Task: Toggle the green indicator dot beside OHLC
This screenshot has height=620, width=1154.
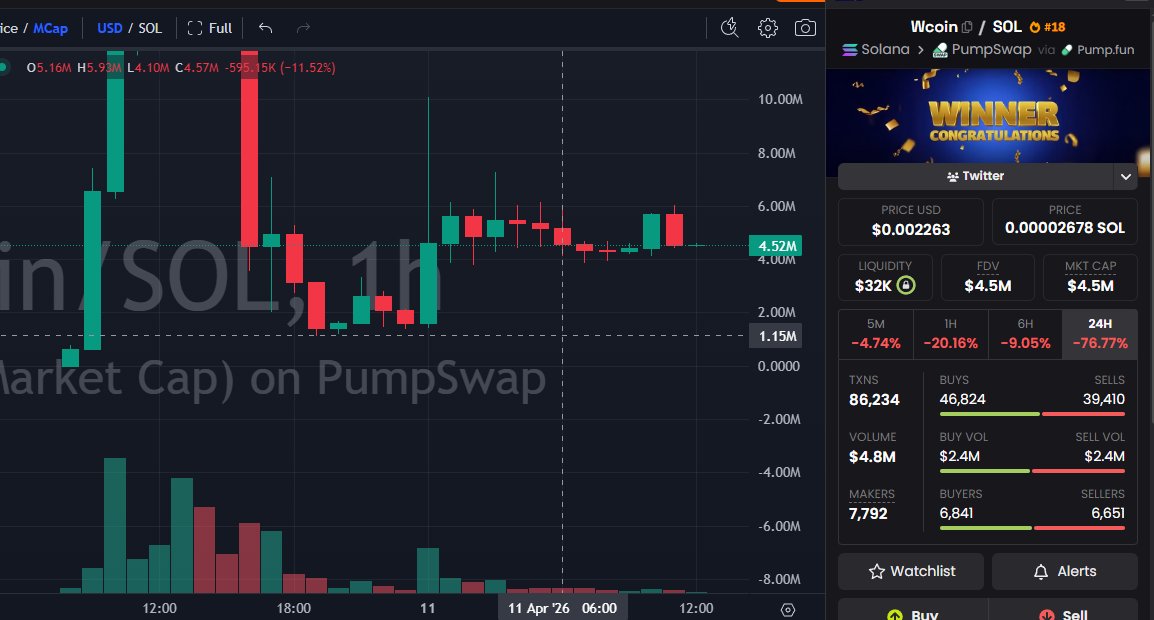Action: coord(4,68)
